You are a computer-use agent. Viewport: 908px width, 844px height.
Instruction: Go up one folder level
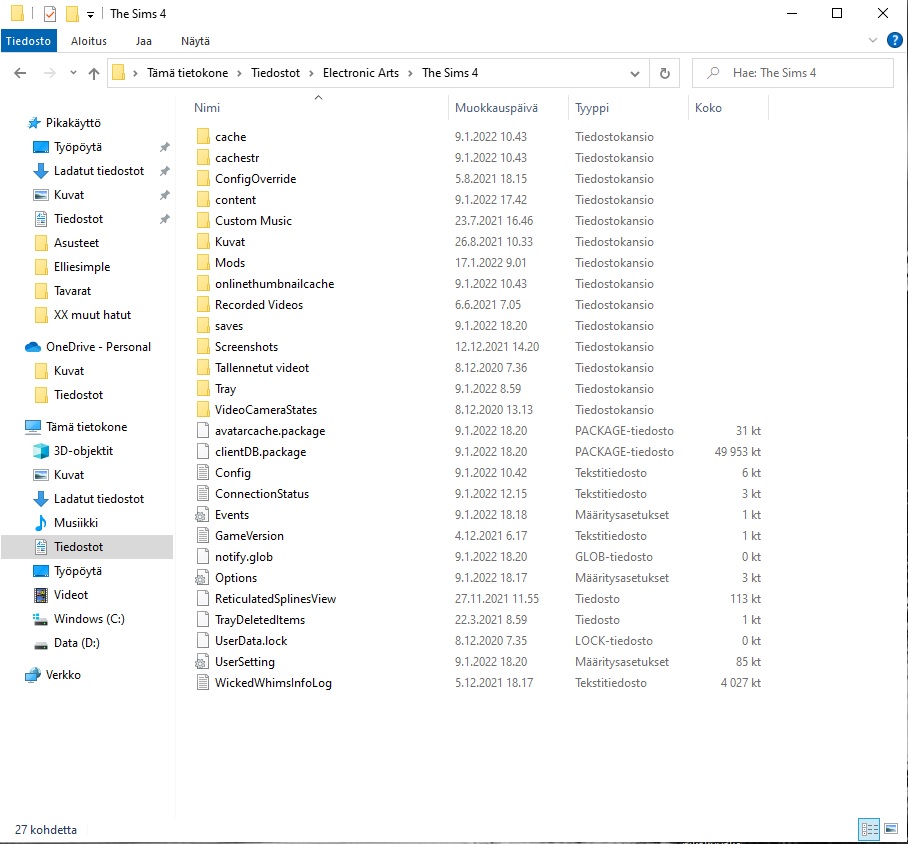[94, 73]
